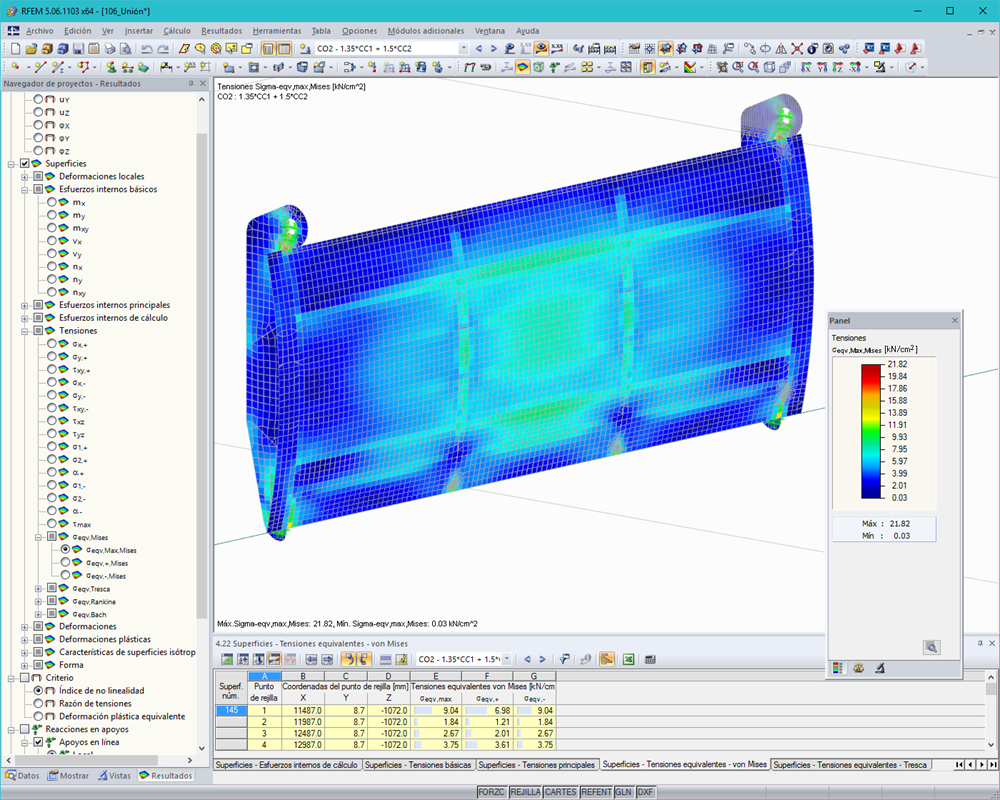Click the view in X direction icon

coord(807,67)
